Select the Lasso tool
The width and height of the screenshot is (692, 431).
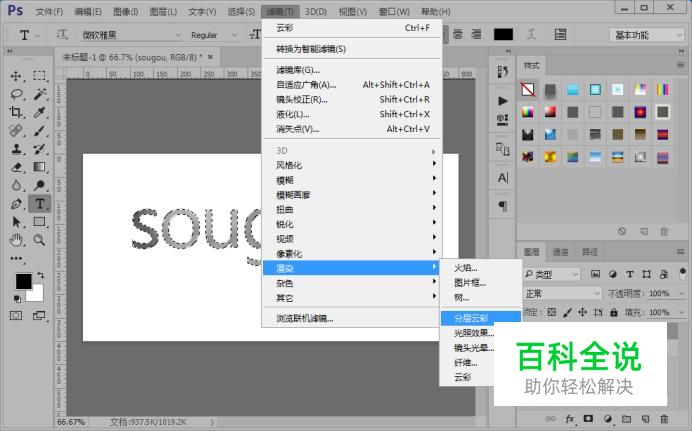pyautogui.click(x=16, y=94)
